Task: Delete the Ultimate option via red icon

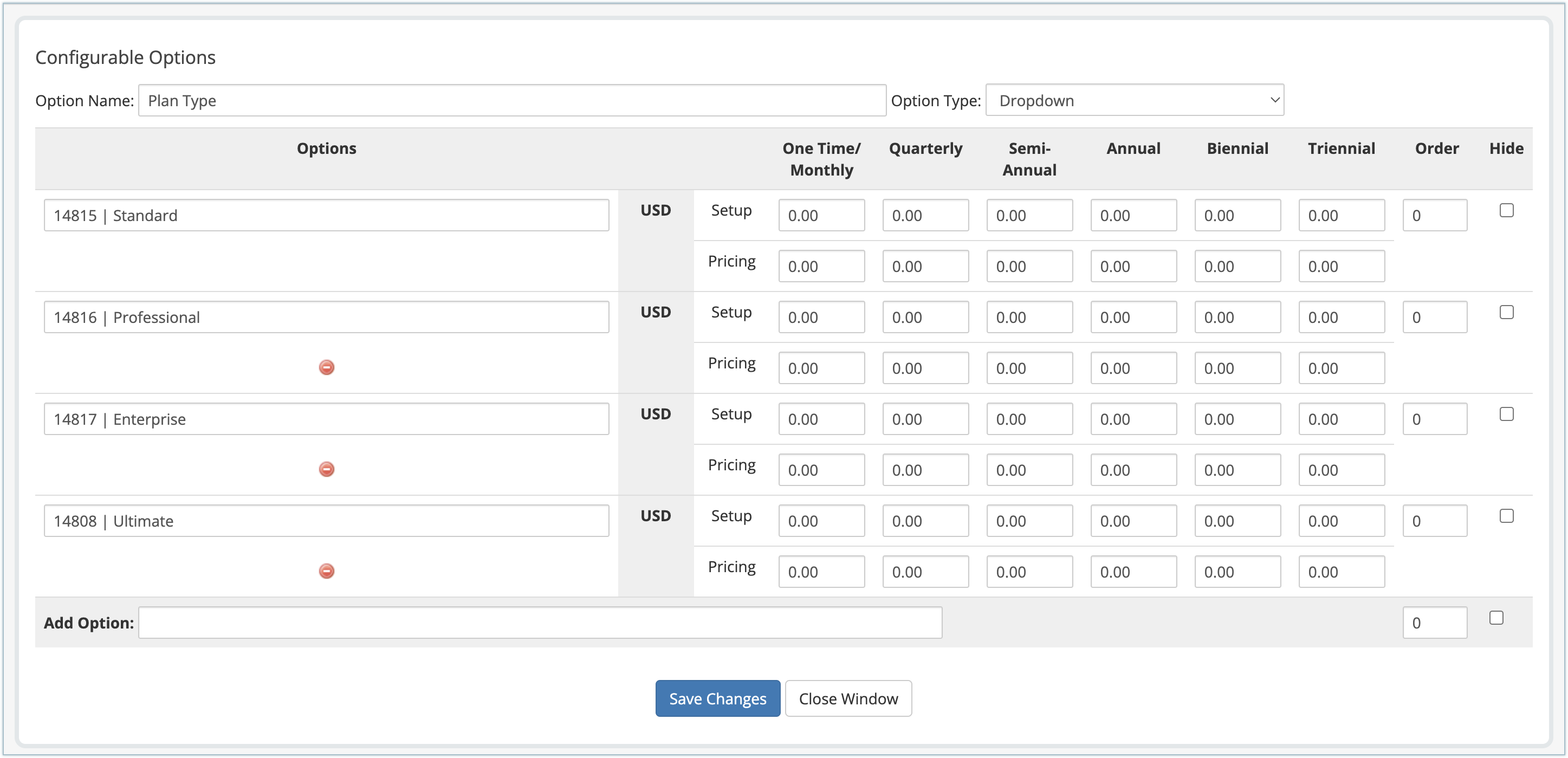Action: pos(326,571)
